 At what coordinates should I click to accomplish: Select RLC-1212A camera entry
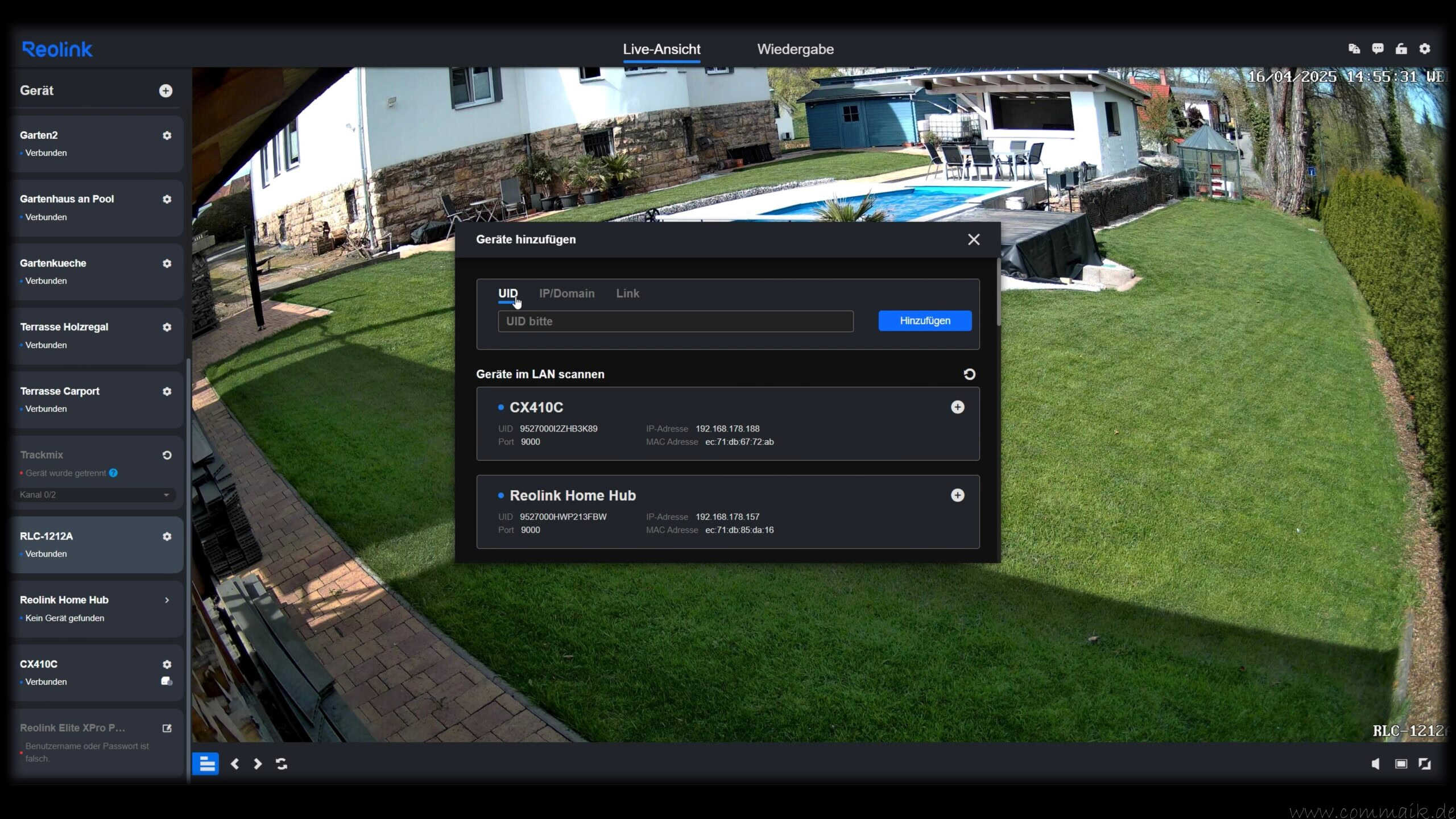[x=96, y=545]
